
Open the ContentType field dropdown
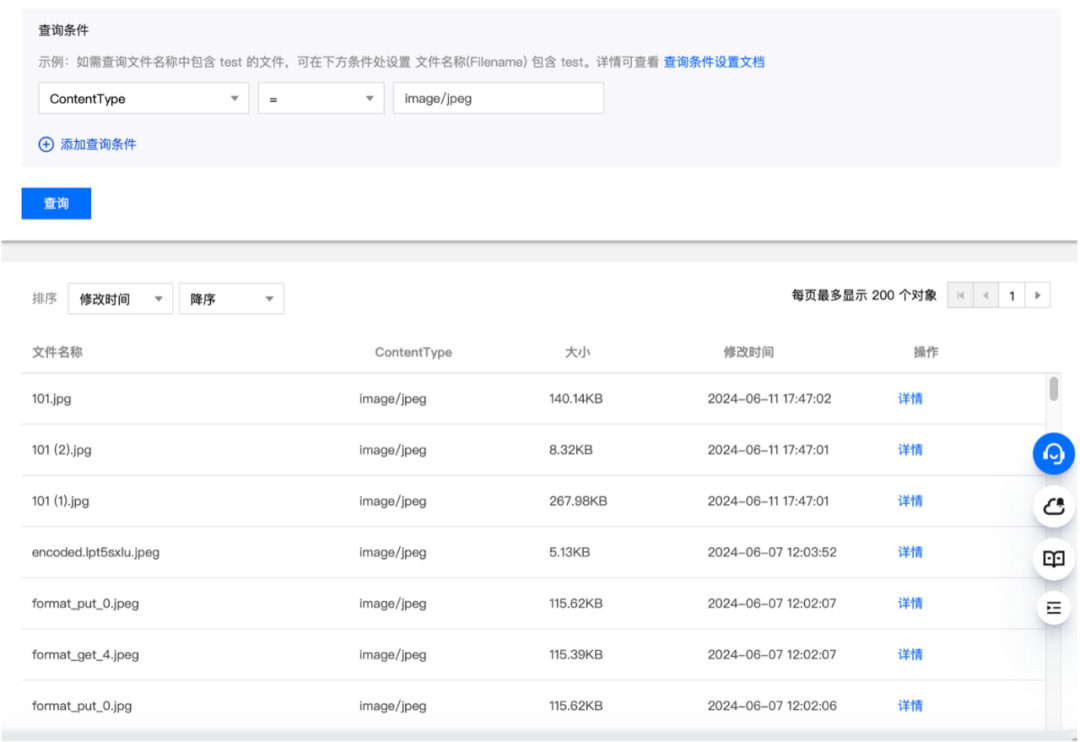142,98
